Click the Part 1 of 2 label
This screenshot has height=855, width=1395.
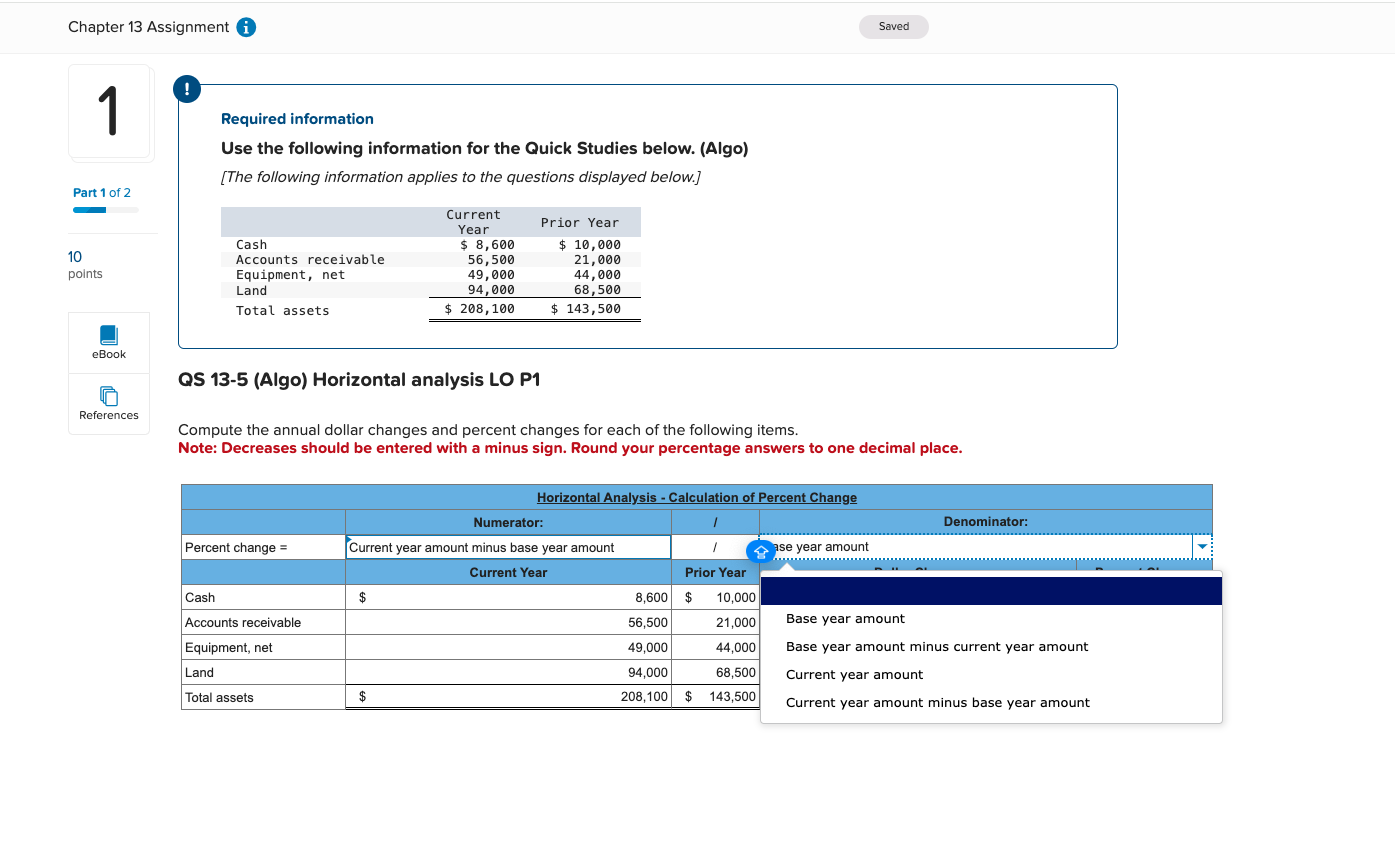(x=102, y=193)
